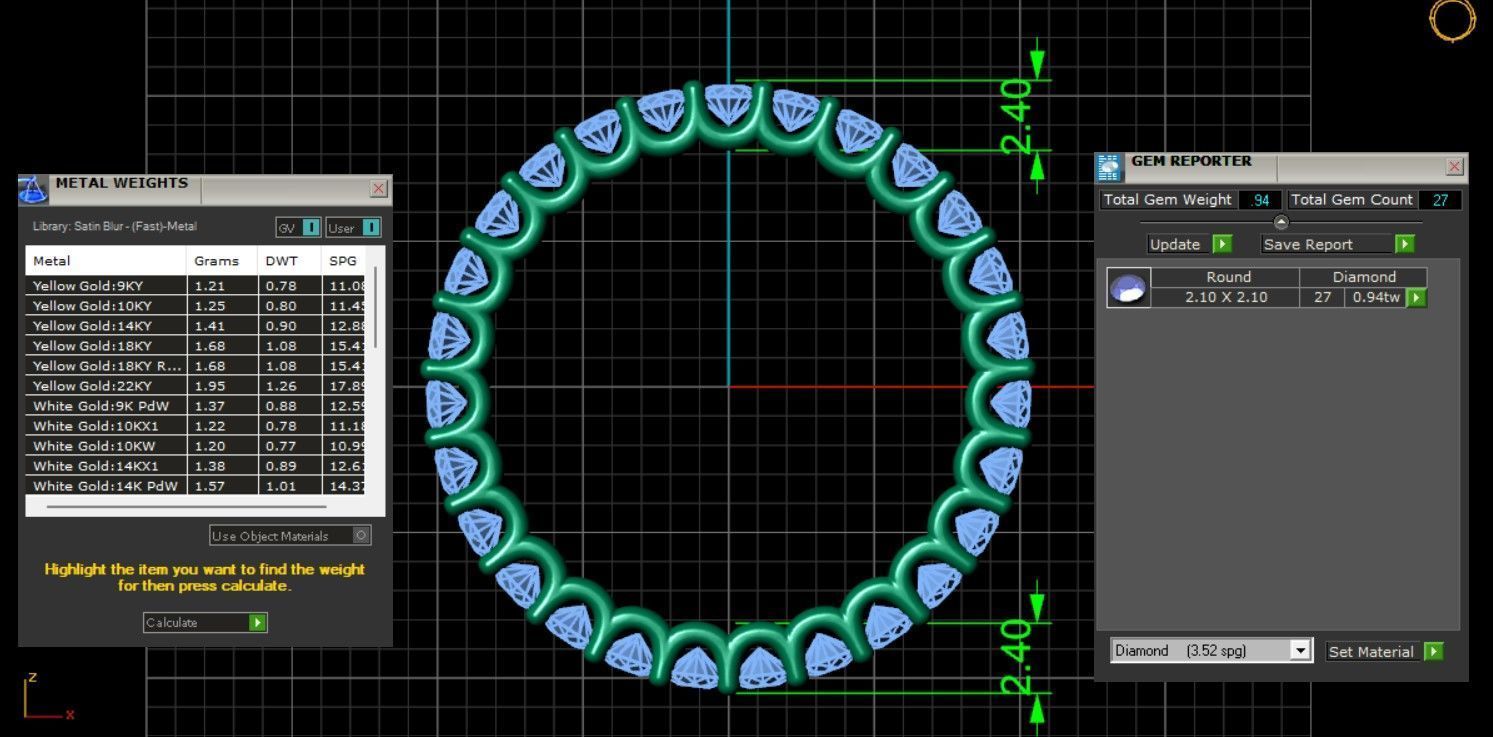Click the Library: Satin Blur - (Fast)-Metal label

(x=115, y=227)
